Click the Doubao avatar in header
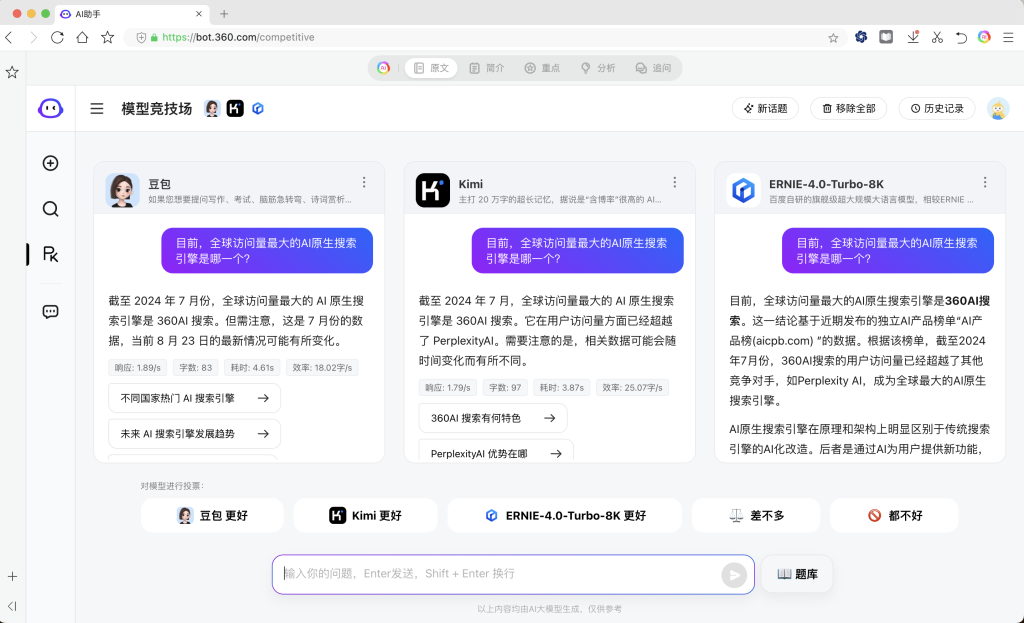 pos(212,108)
